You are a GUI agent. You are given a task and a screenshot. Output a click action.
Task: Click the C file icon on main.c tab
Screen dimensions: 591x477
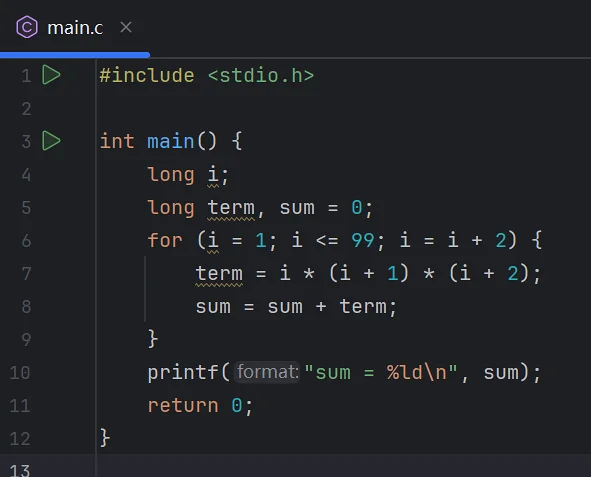(27, 27)
